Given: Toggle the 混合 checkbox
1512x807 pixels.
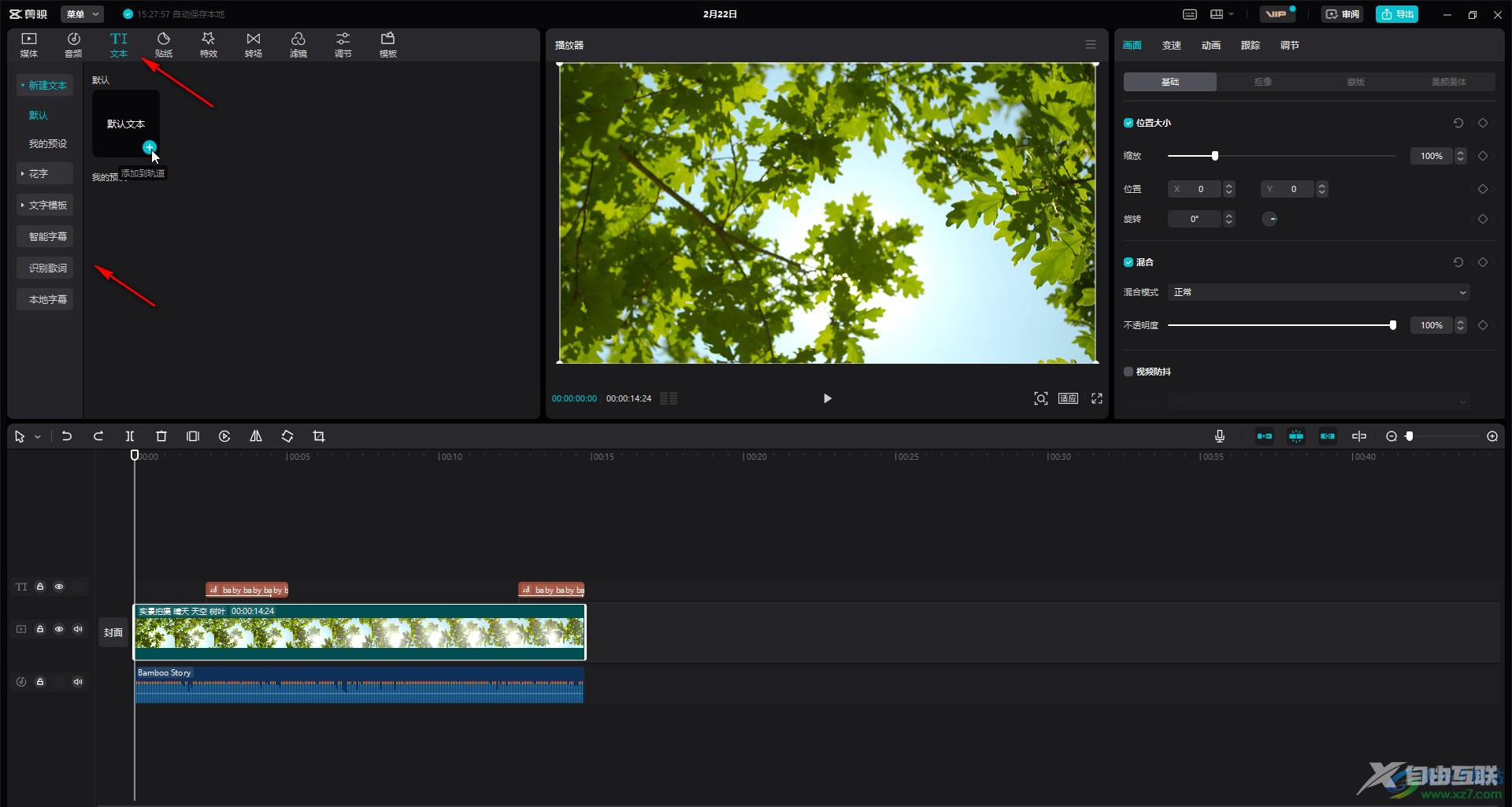Looking at the screenshot, I should click(x=1128, y=262).
